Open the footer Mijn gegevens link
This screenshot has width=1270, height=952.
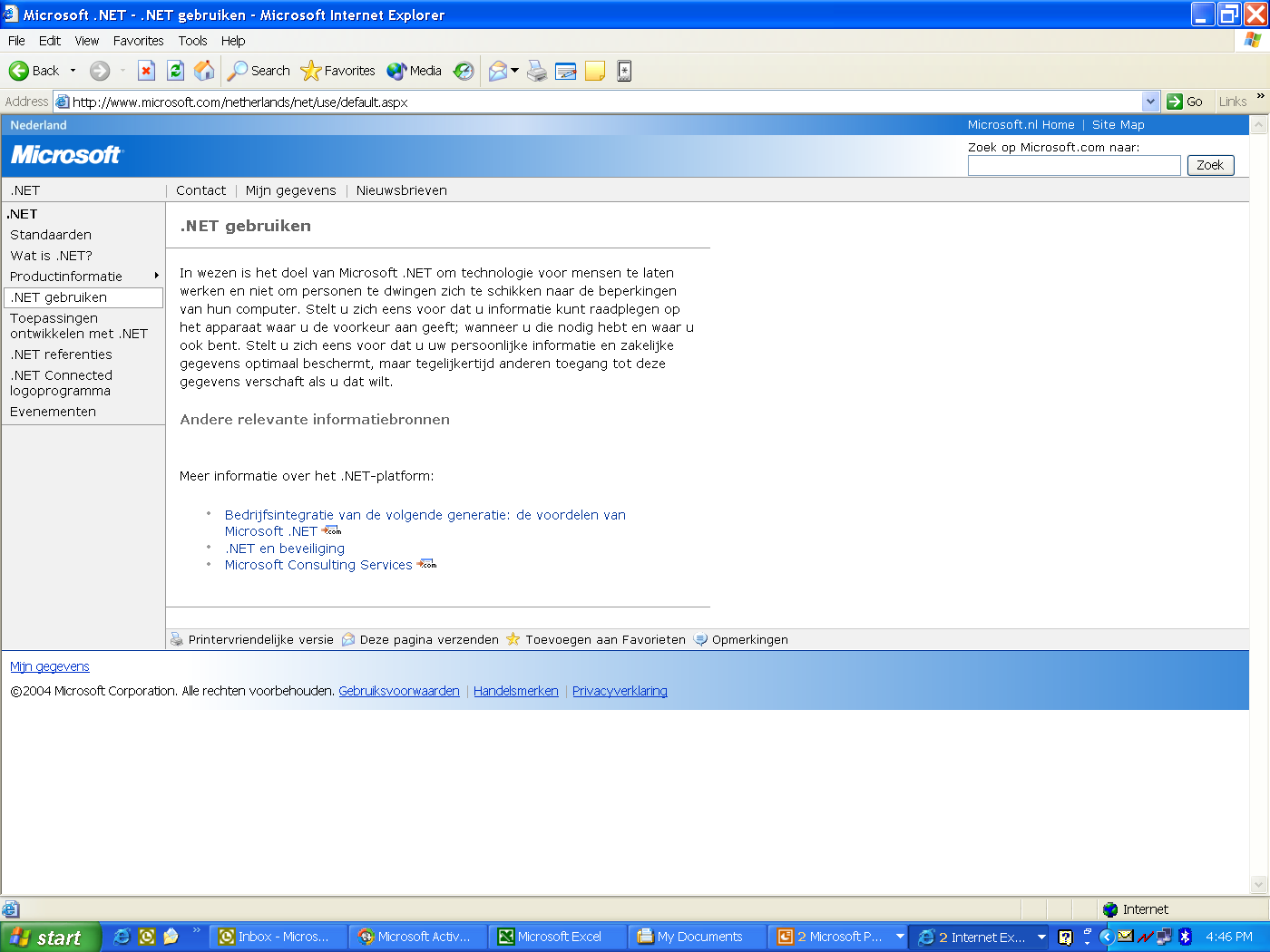[x=50, y=666]
